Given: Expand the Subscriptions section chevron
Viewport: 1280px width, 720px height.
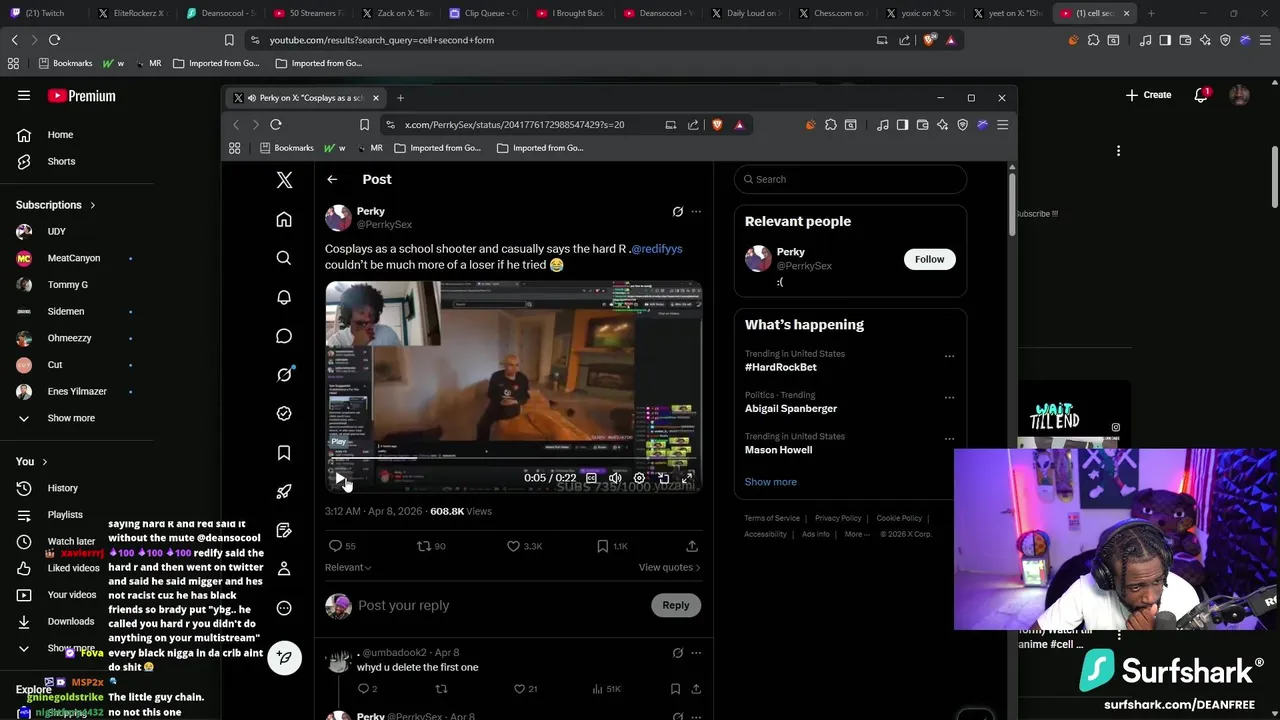Looking at the screenshot, I should click(93, 205).
